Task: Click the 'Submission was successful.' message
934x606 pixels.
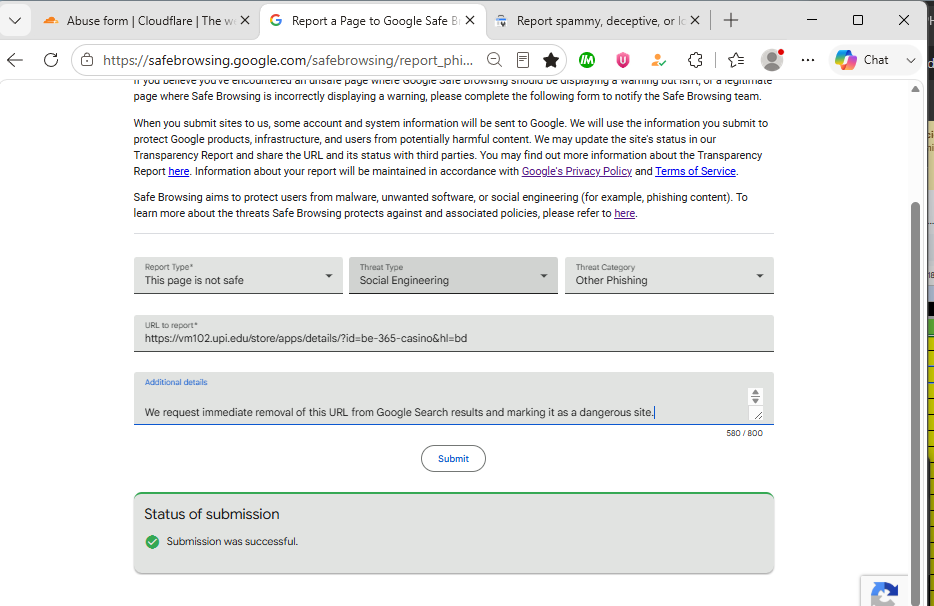Action: (x=232, y=542)
